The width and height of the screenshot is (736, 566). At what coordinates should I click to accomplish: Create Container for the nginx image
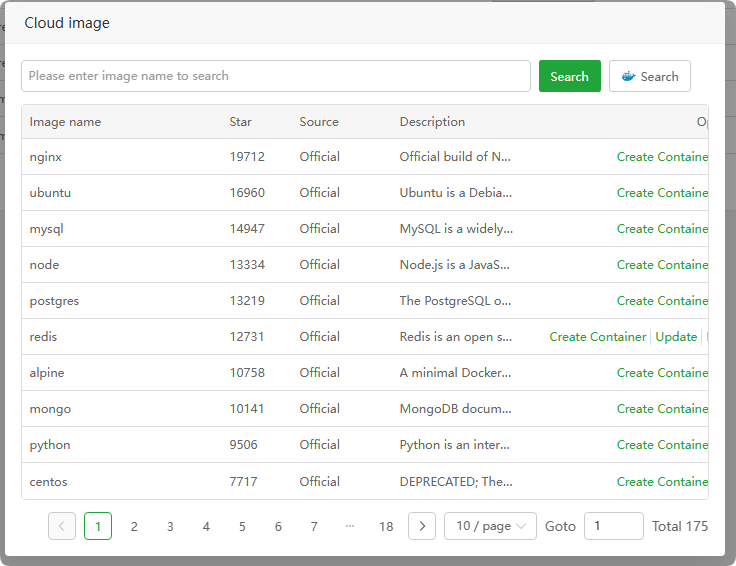[662, 157]
